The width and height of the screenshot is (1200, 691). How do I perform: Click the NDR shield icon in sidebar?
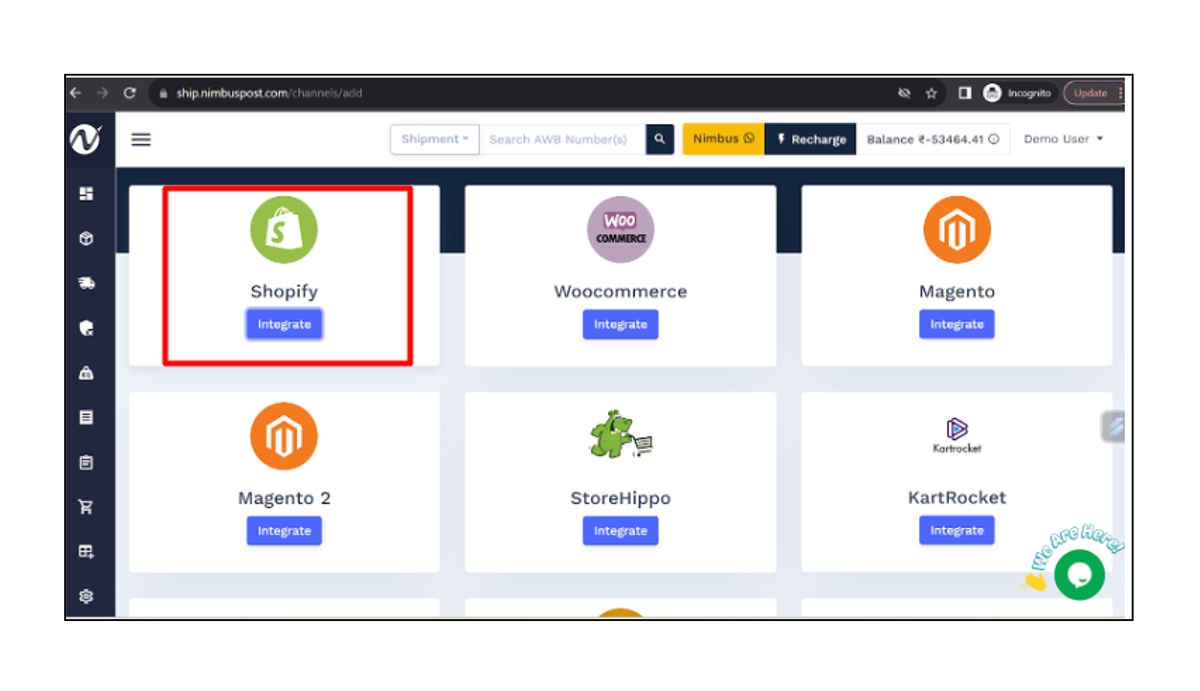[x=87, y=328]
